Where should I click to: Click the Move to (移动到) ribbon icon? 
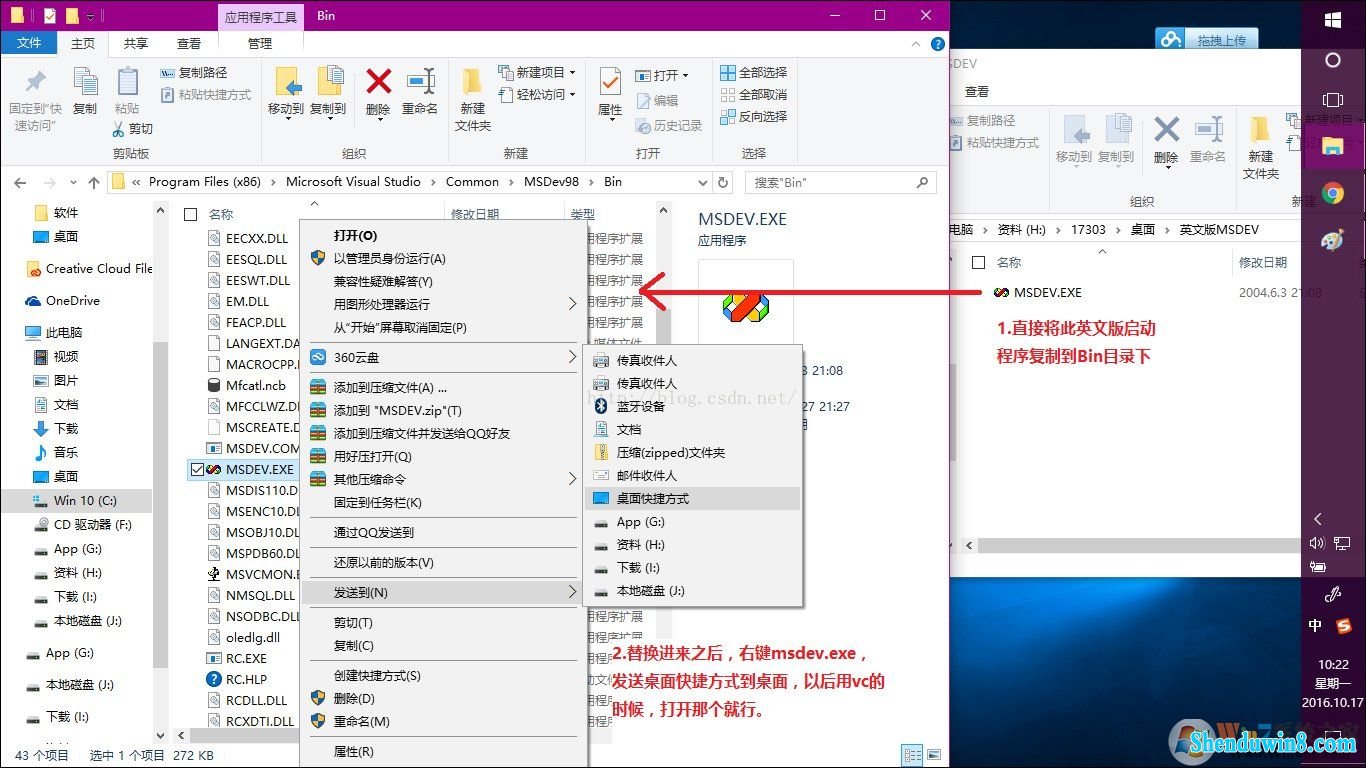coord(286,81)
